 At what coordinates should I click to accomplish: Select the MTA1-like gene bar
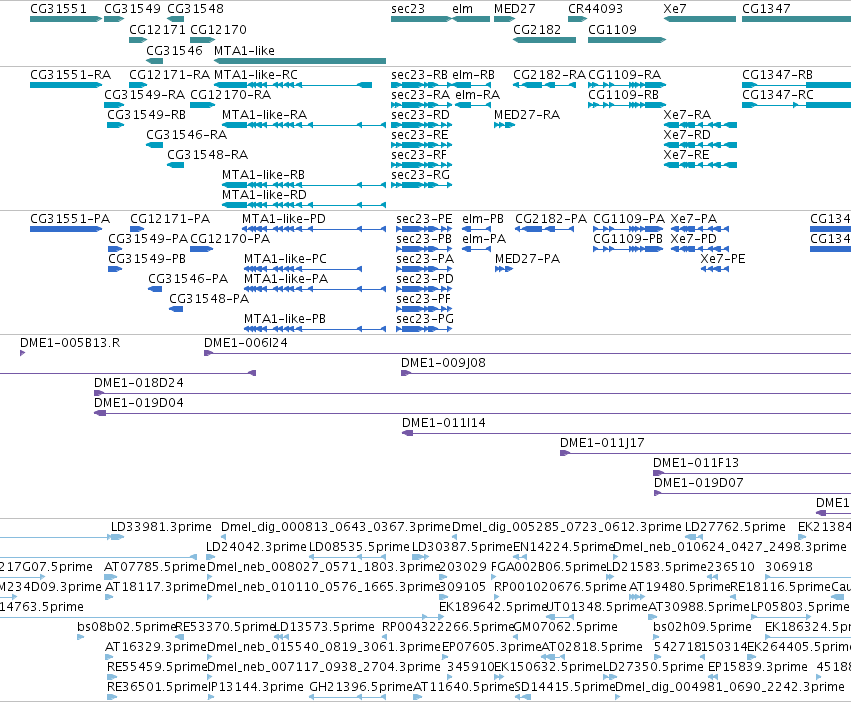pyautogui.click(x=300, y=61)
